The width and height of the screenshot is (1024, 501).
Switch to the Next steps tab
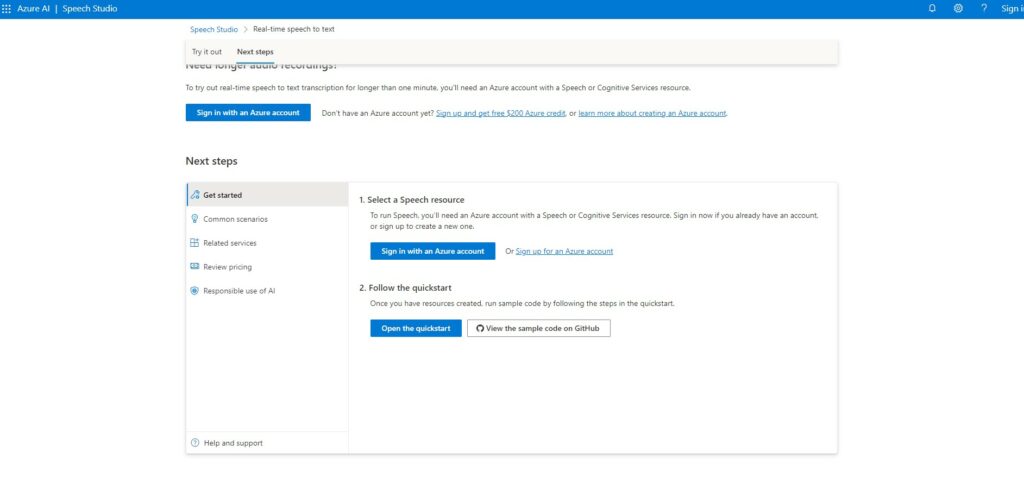pos(255,52)
